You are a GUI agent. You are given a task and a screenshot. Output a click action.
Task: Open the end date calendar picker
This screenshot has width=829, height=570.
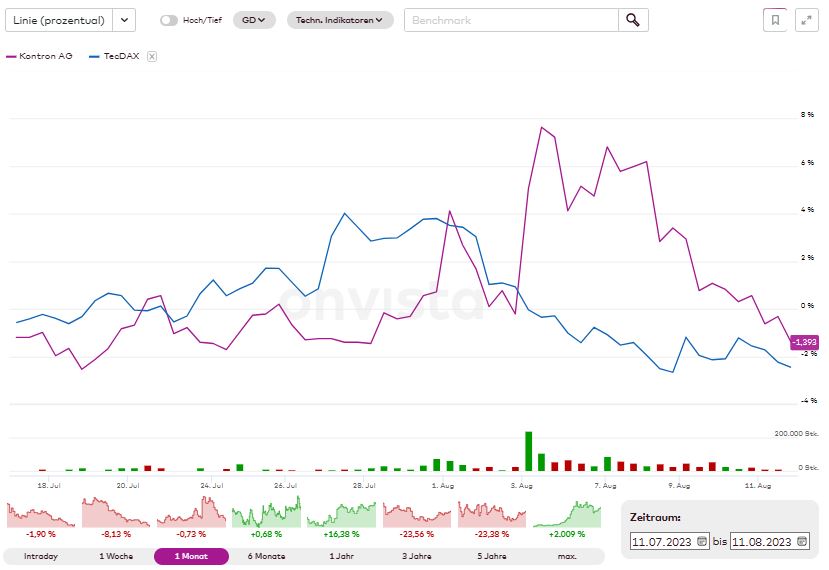800,541
